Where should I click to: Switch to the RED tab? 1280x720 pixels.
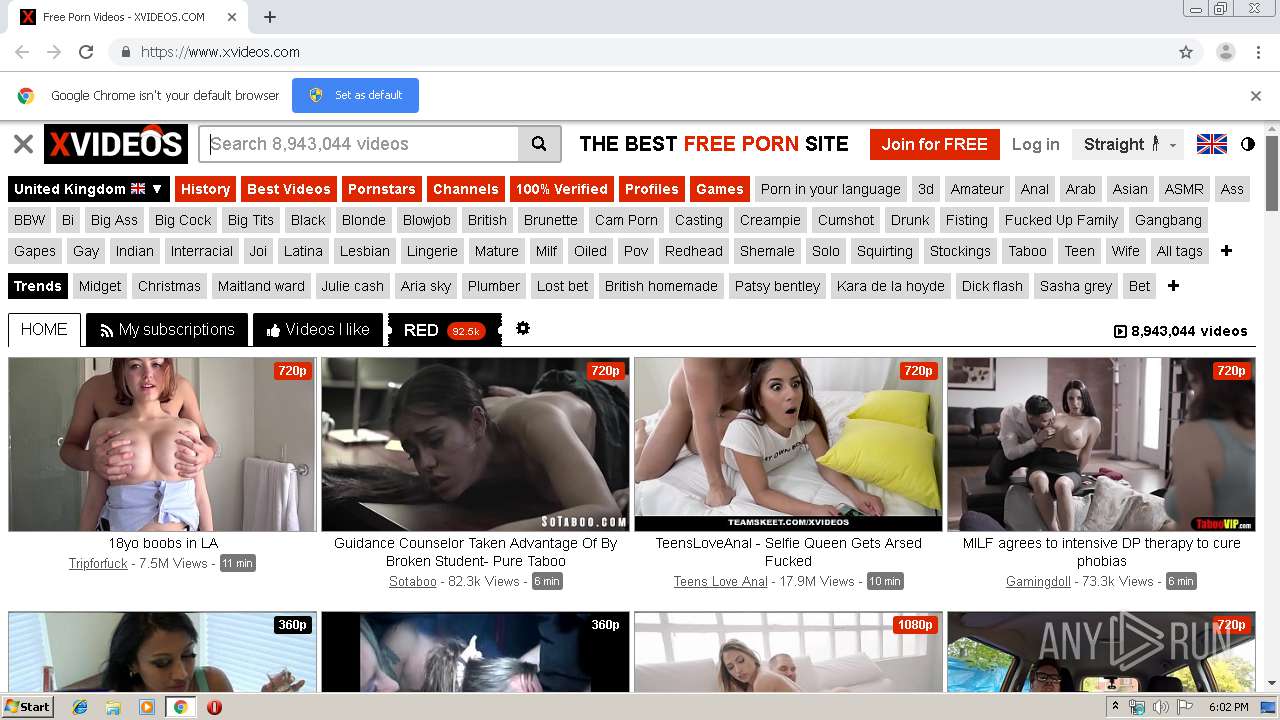click(x=444, y=330)
